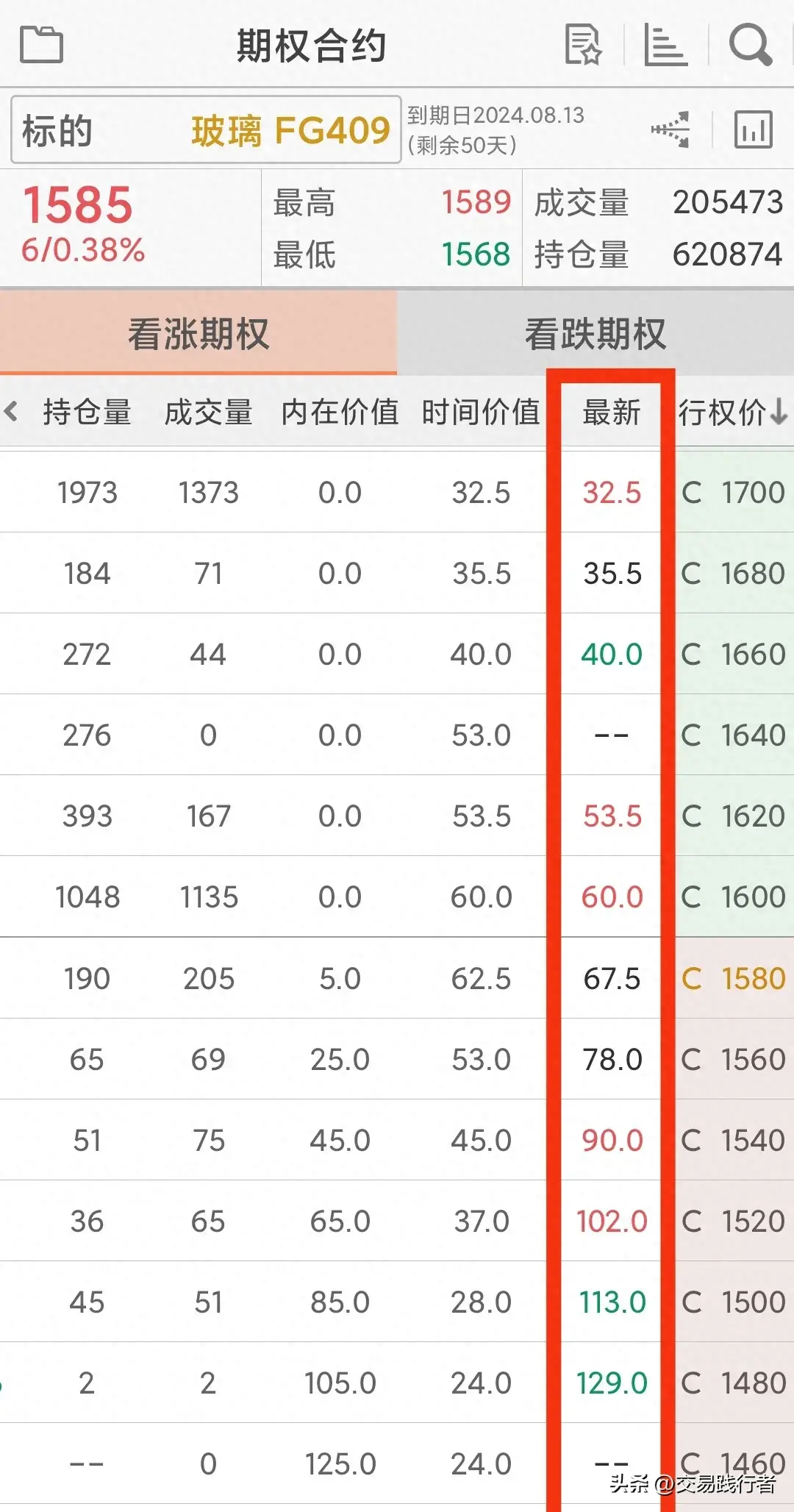Switch to 看跌期权 tab

(595, 333)
